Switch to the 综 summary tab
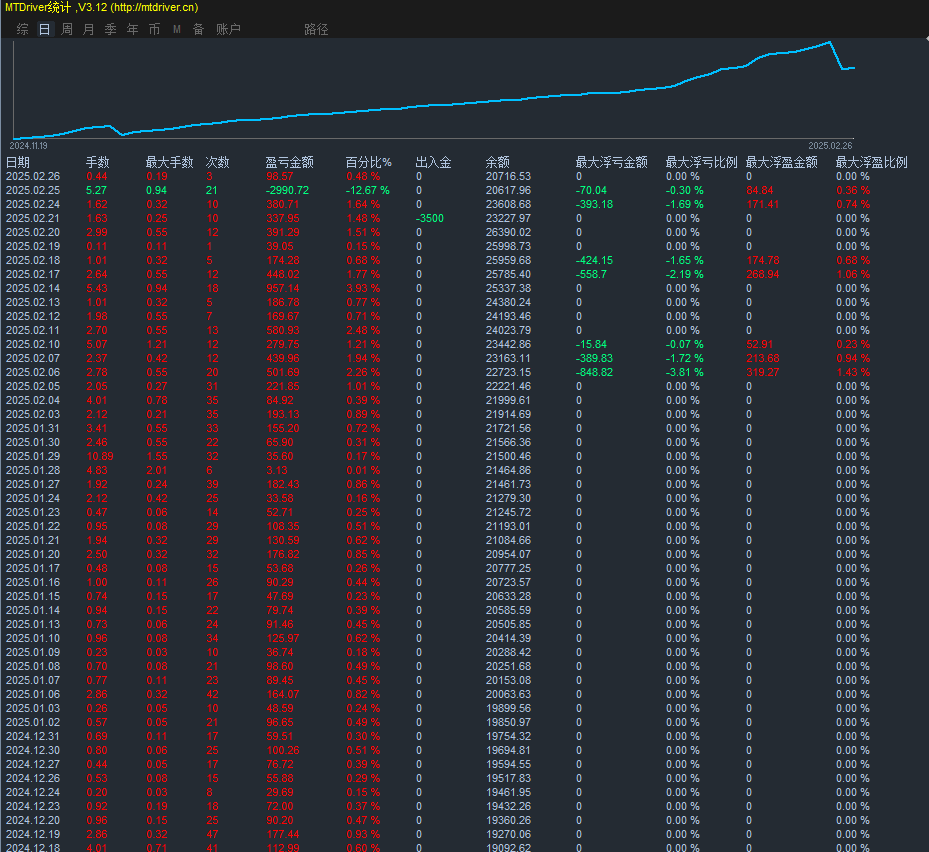 (x=22, y=29)
